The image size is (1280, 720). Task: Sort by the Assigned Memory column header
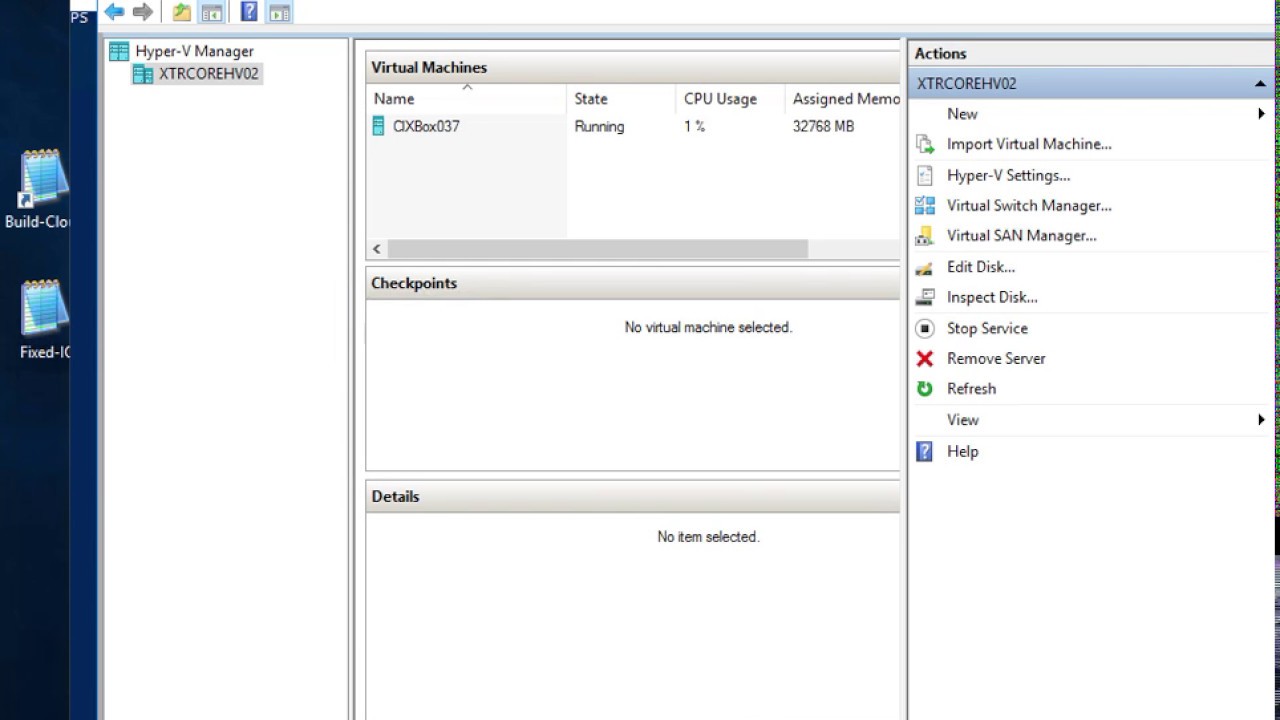click(843, 99)
